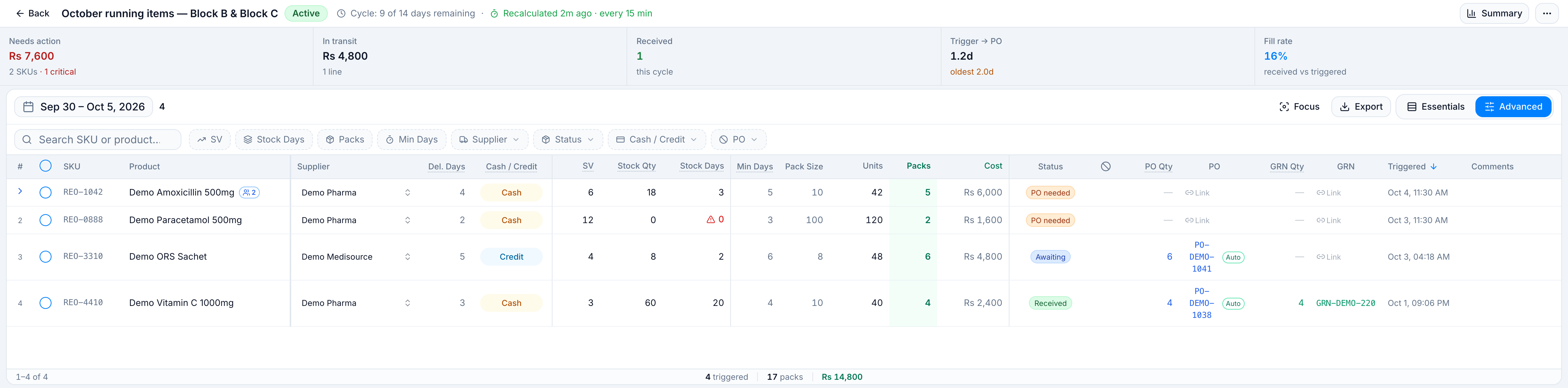Viewport: 1568px width, 388px height.
Task: Open the PO filter dropdown
Action: click(738, 139)
